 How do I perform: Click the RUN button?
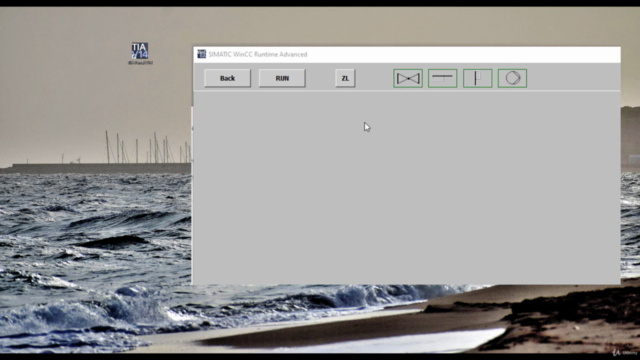point(282,78)
